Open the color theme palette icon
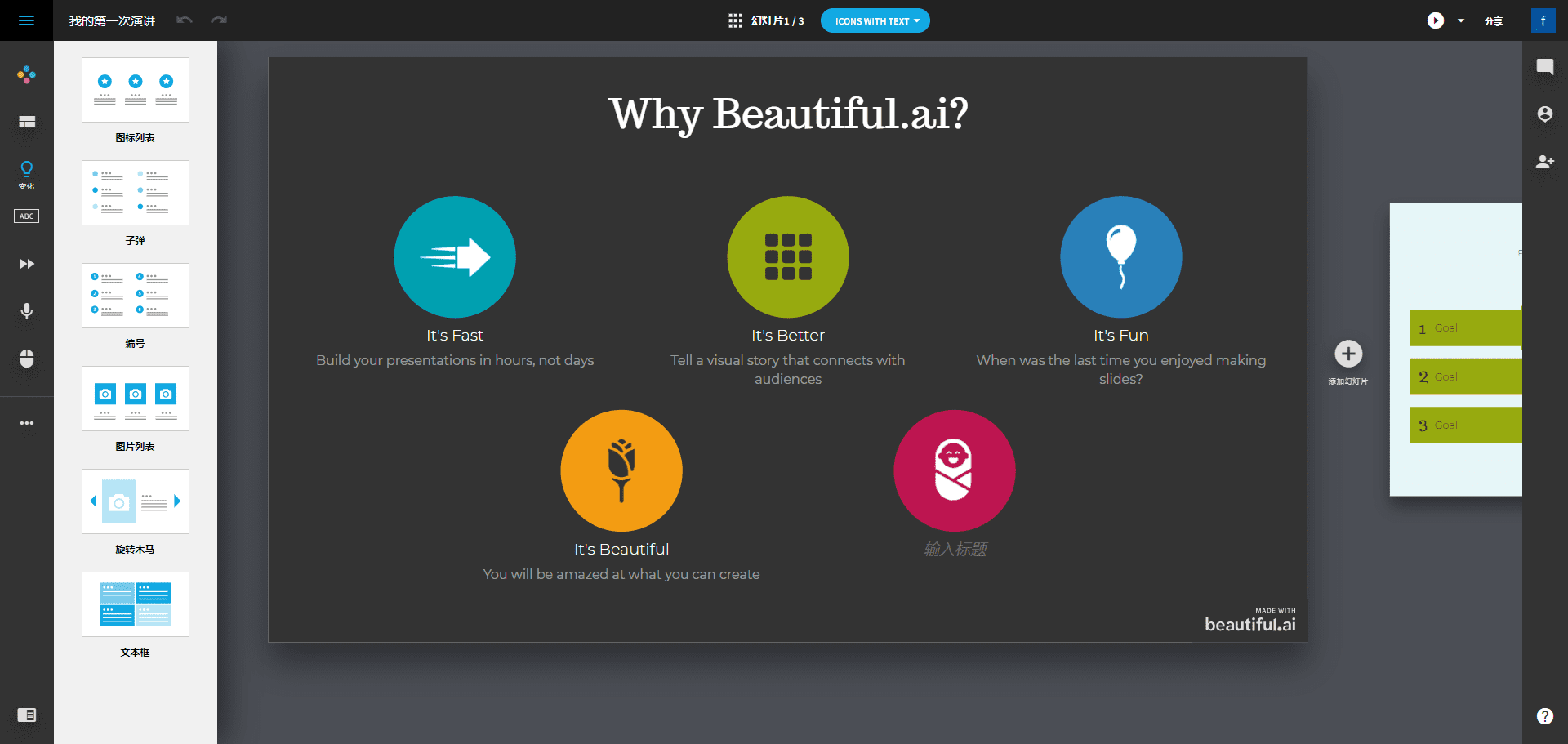Viewport: 1568px width, 744px height. coord(26,74)
